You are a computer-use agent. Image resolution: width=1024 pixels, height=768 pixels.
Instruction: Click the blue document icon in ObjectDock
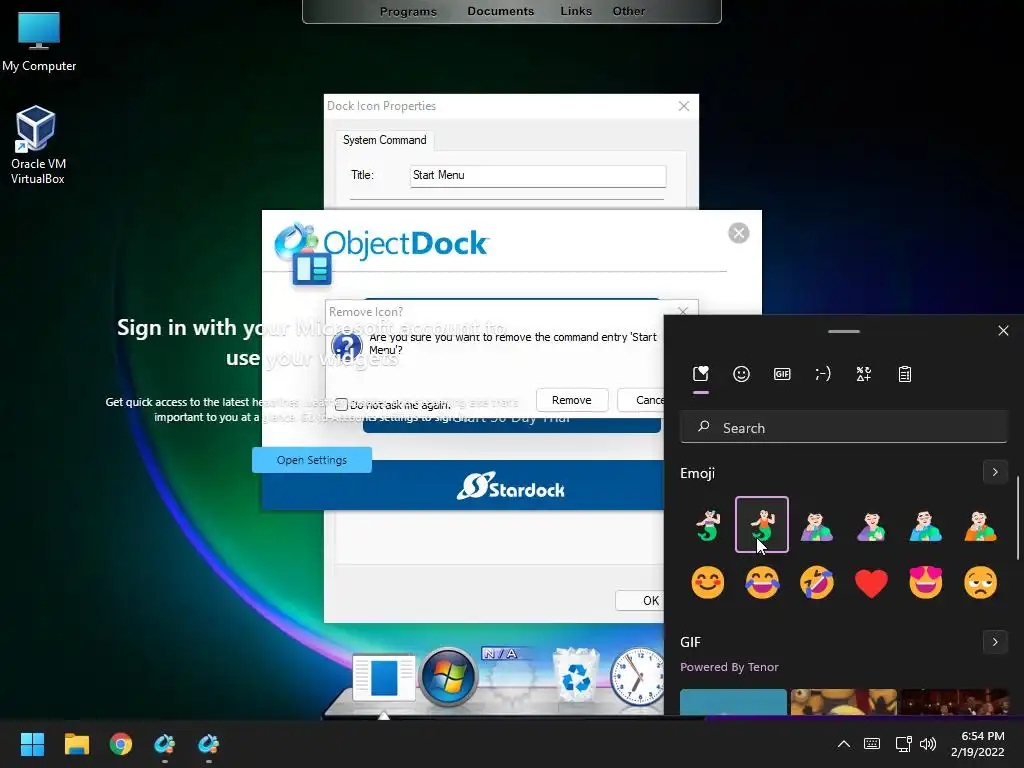point(383,678)
